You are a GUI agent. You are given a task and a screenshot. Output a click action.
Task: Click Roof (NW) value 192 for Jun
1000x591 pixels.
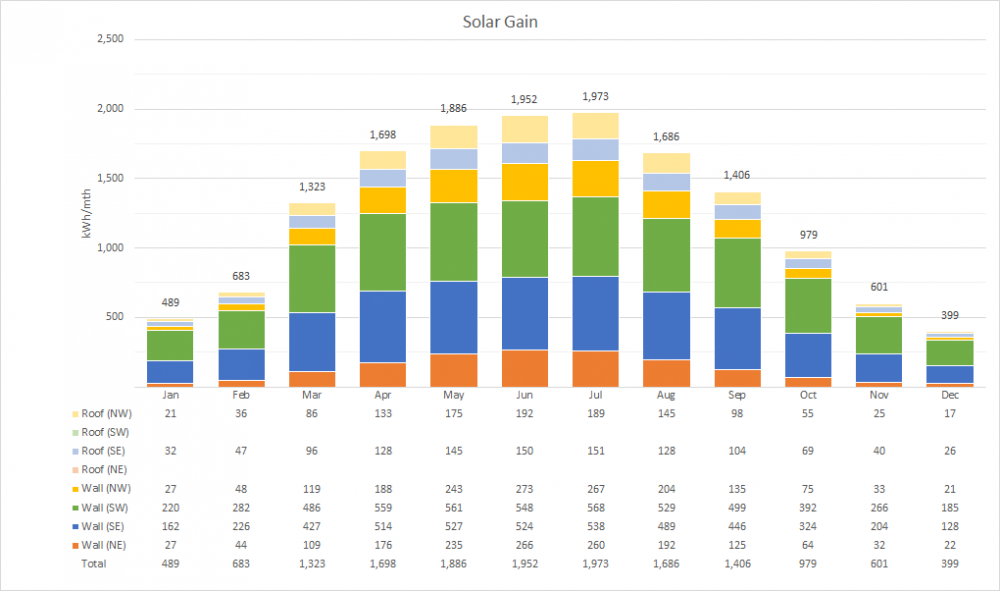pos(524,414)
